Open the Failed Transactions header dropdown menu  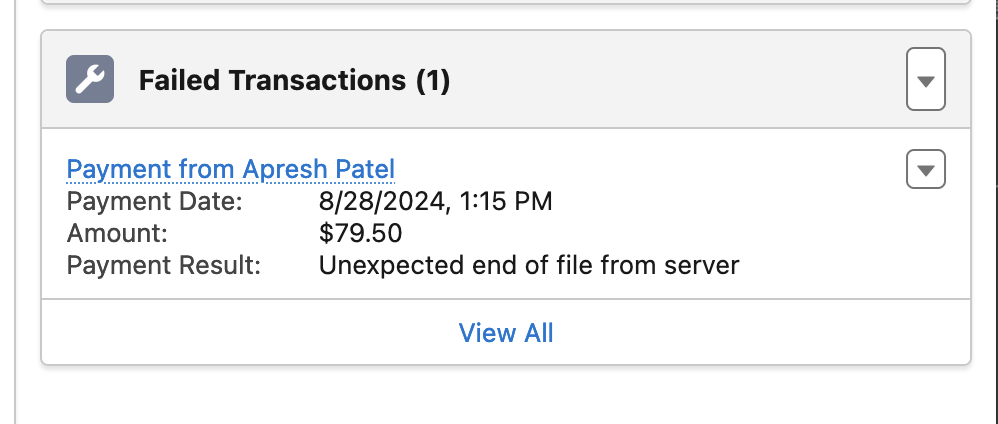click(x=925, y=80)
